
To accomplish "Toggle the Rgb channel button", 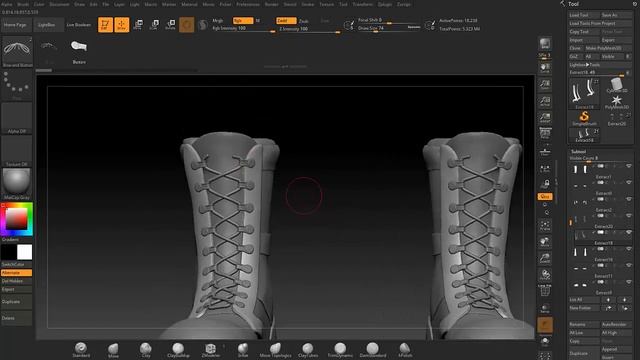I will (x=242, y=20).
